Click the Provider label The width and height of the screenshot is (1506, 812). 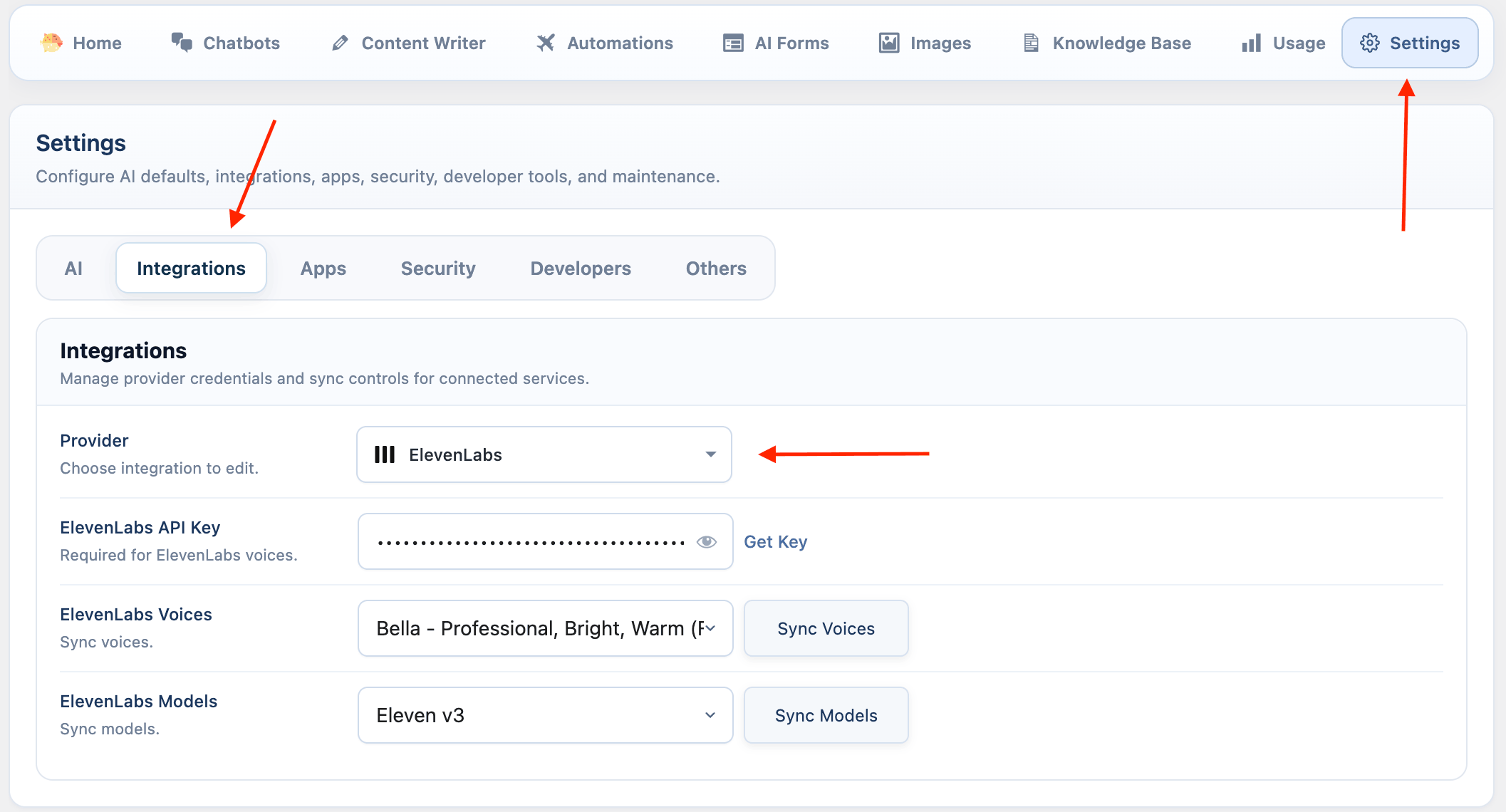click(94, 441)
